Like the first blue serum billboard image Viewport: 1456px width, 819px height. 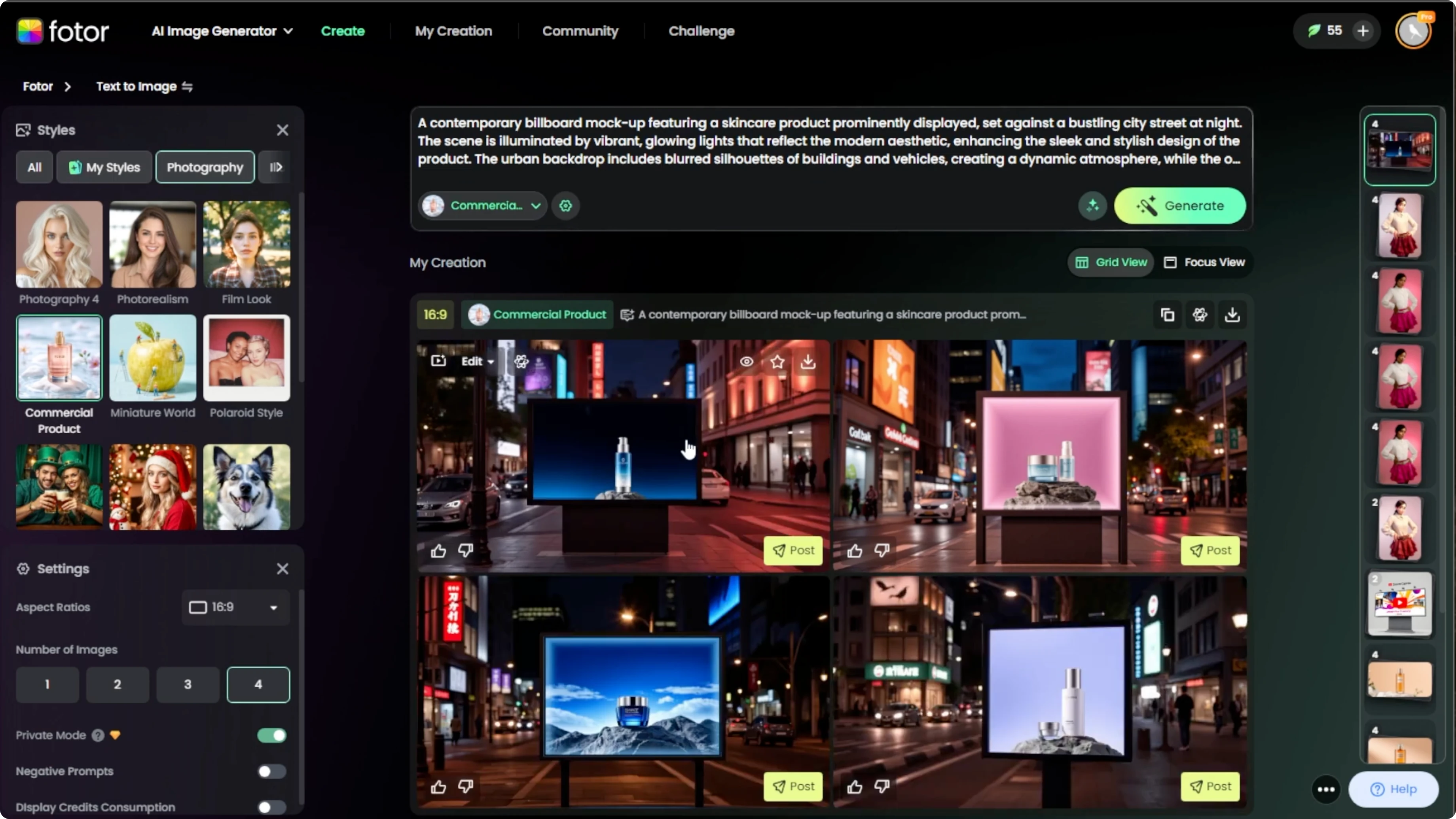[x=439, y=550]
